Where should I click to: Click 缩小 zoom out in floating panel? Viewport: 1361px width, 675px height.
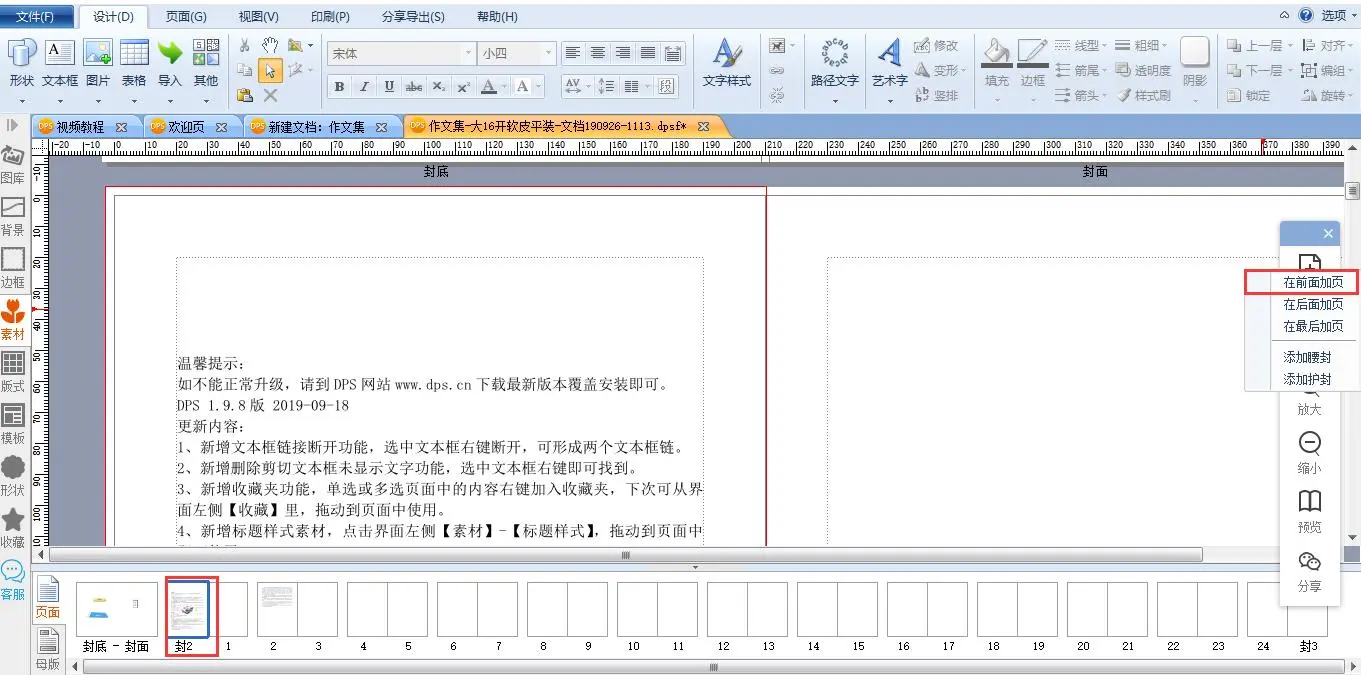(x=1309, y=453)
